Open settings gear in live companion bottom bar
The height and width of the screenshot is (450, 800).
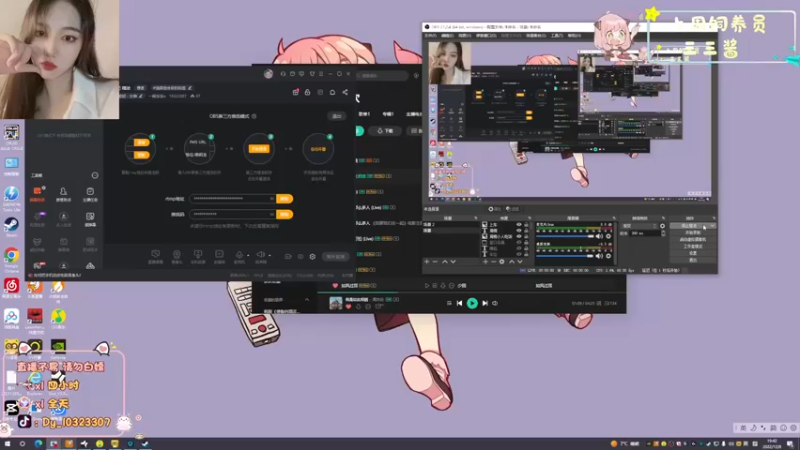(x=312, y=257)
